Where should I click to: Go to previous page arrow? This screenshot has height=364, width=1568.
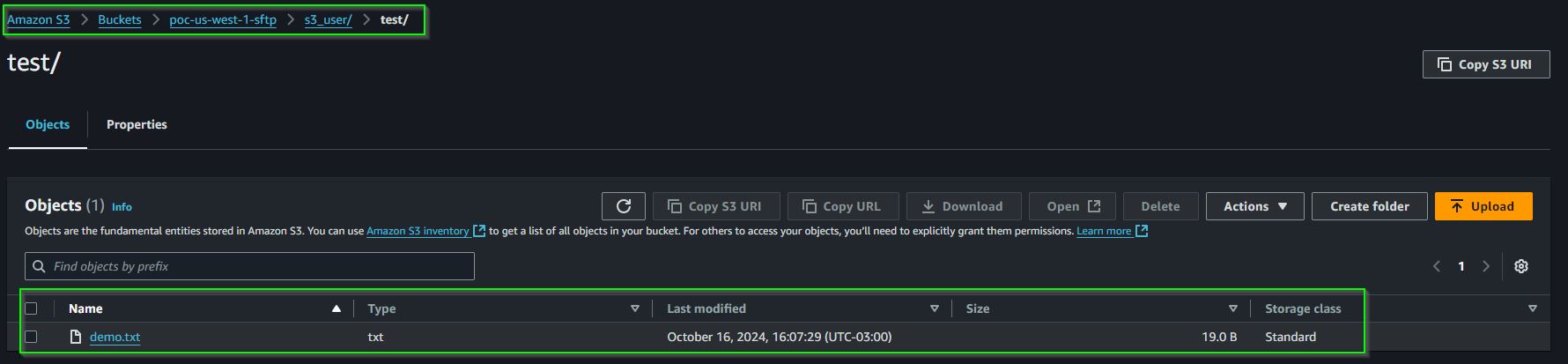coord(1437,266)
